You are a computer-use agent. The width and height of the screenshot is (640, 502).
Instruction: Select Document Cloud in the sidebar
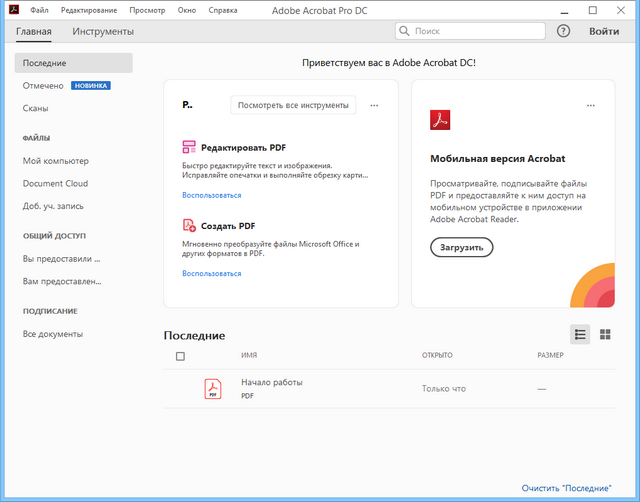coord(55,183)
